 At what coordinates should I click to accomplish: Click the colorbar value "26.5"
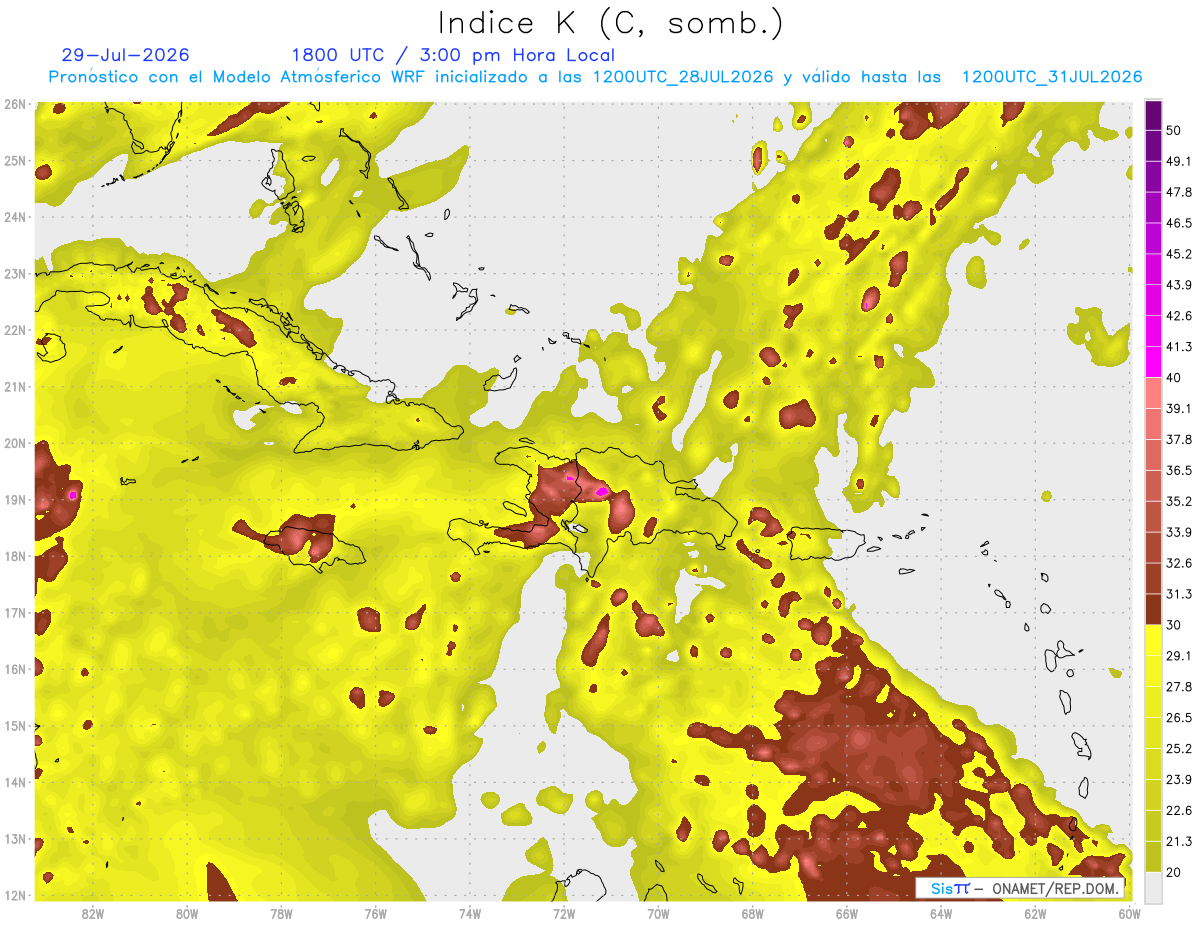1179,718
